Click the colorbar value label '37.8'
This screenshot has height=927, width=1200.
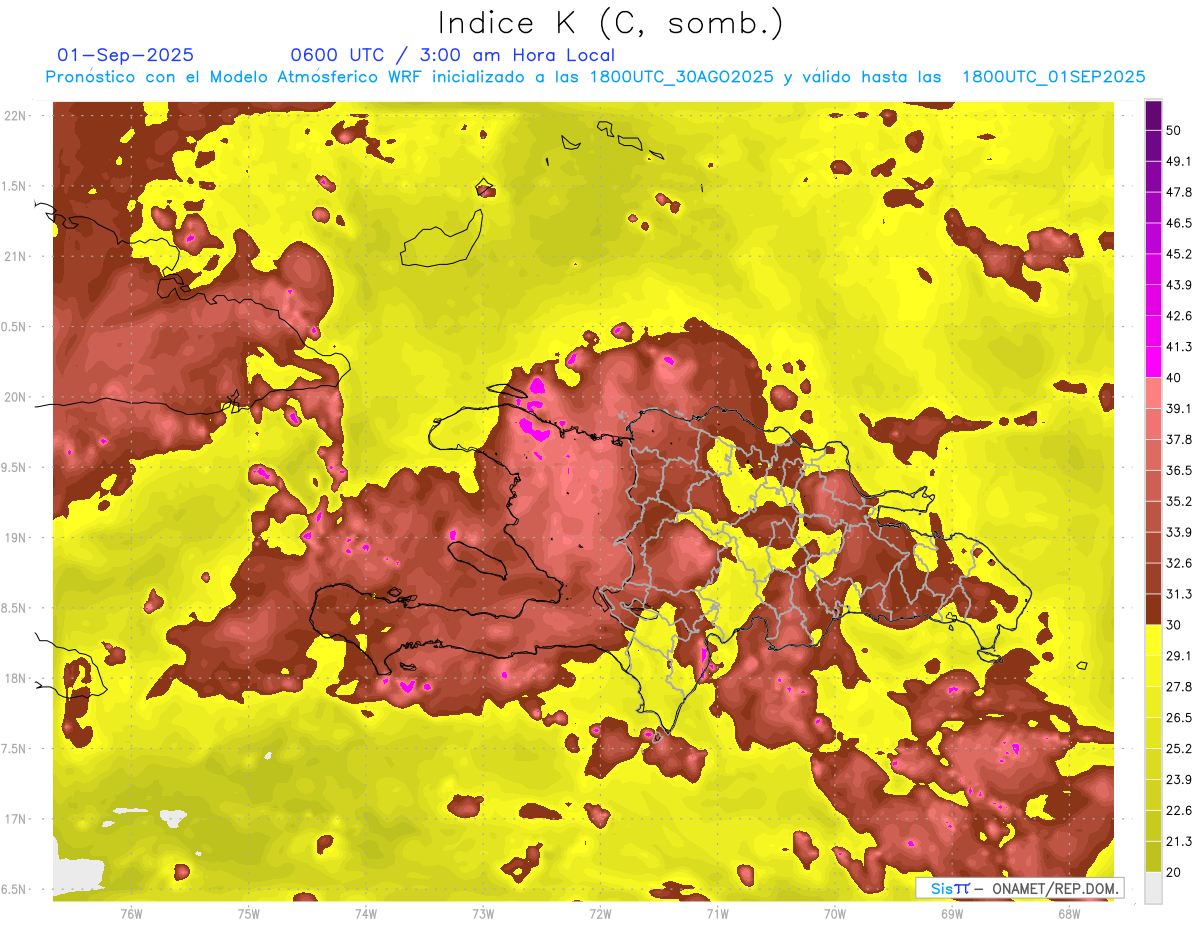tap(1179, 439)
